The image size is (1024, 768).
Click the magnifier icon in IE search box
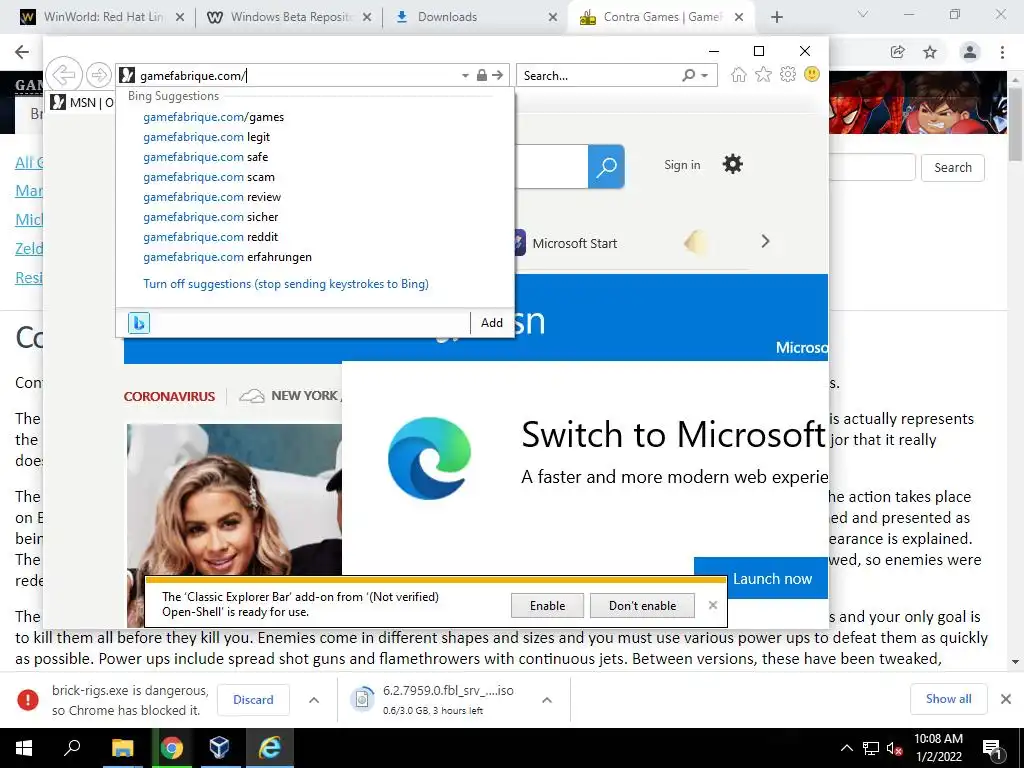pyautogui.click(x=688, y=75)
